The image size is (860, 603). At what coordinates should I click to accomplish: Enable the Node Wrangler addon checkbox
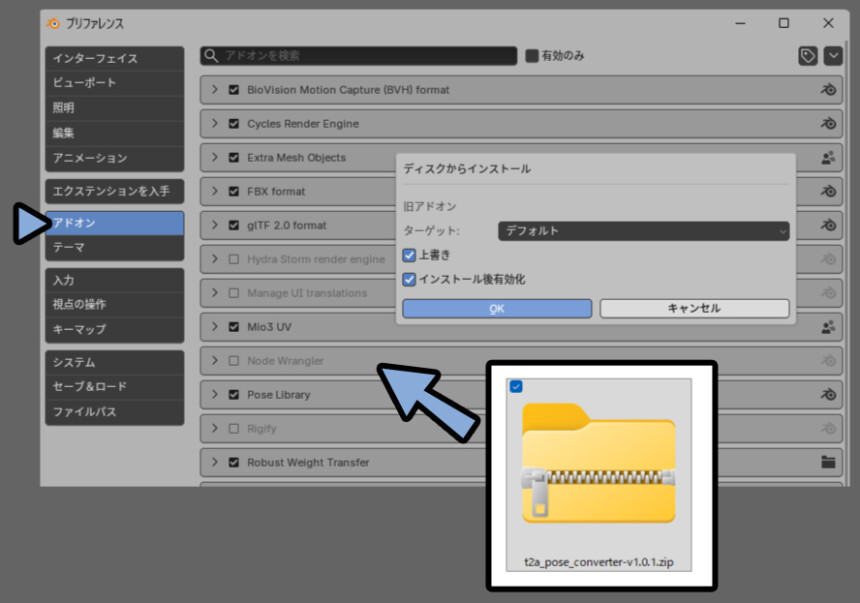click(234, 361)
